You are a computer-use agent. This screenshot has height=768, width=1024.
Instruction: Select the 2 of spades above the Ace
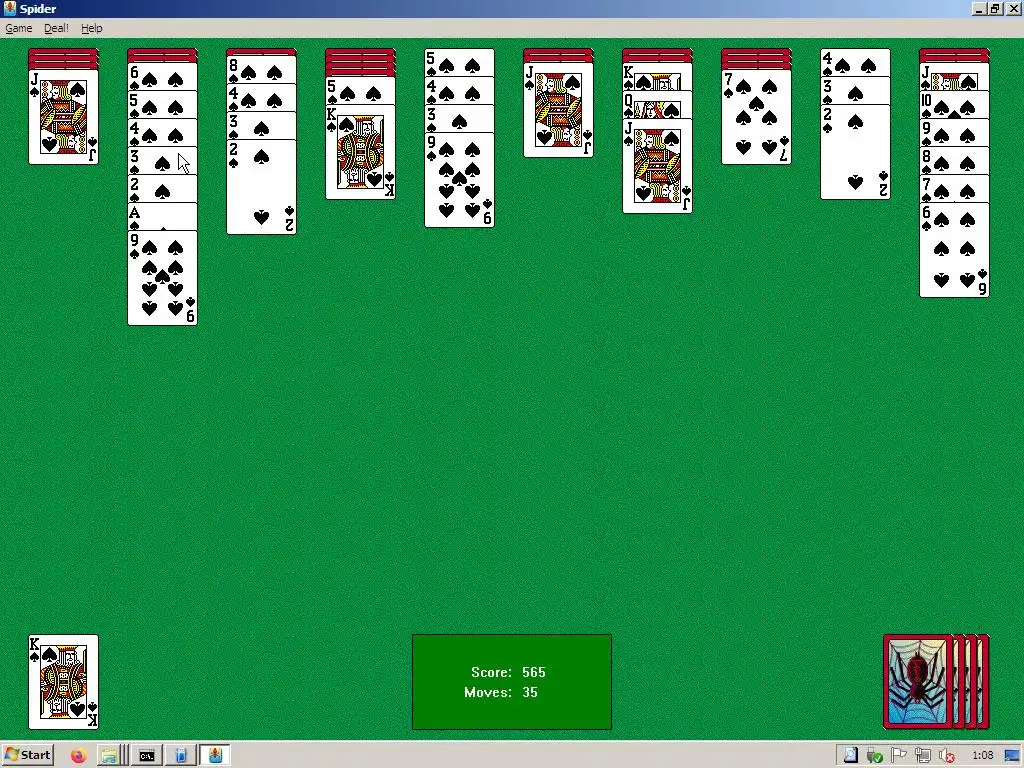162,189
